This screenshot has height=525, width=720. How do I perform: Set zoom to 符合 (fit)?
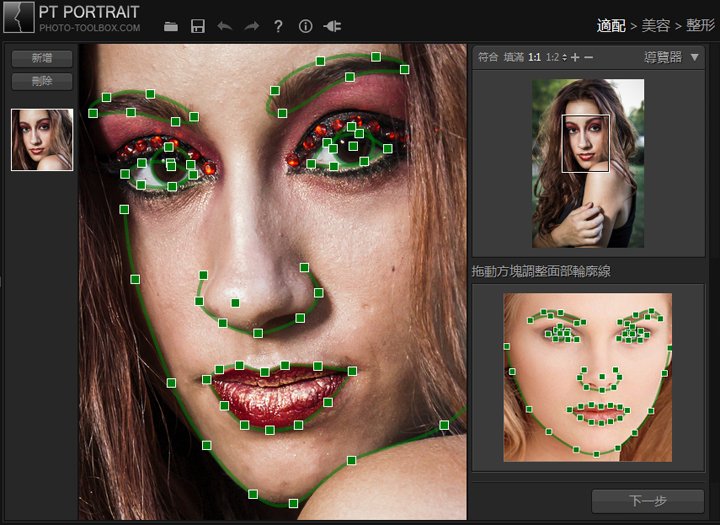[488, 57]
